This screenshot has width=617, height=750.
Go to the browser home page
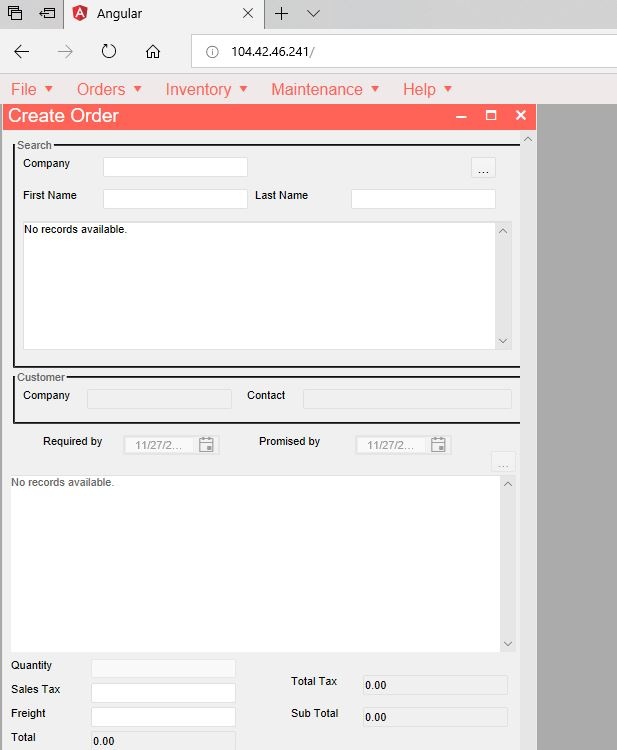pos(153,51)
